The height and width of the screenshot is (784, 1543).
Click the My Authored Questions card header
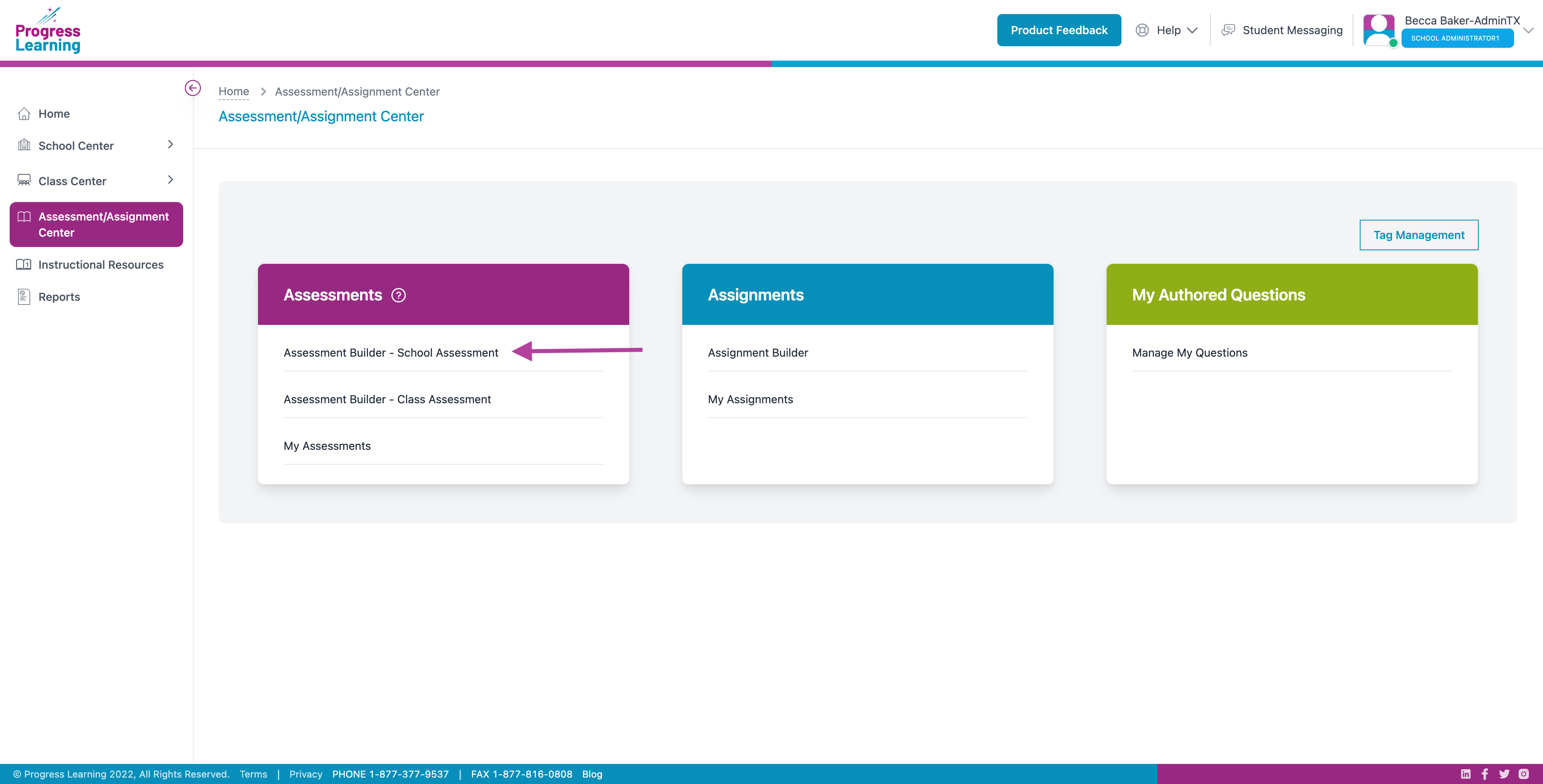click(1292, 295)
